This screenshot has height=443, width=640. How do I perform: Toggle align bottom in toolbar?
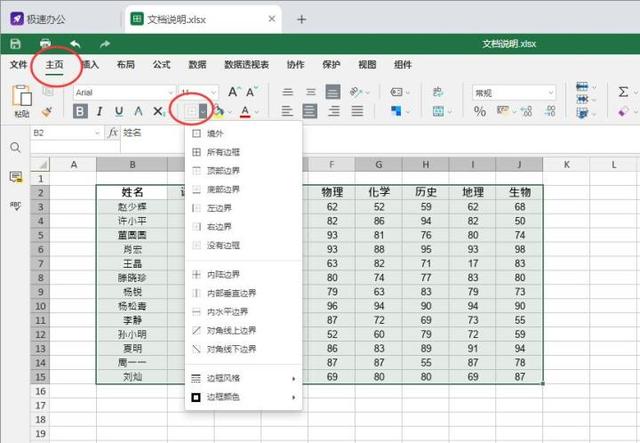(x=333, y=92)
